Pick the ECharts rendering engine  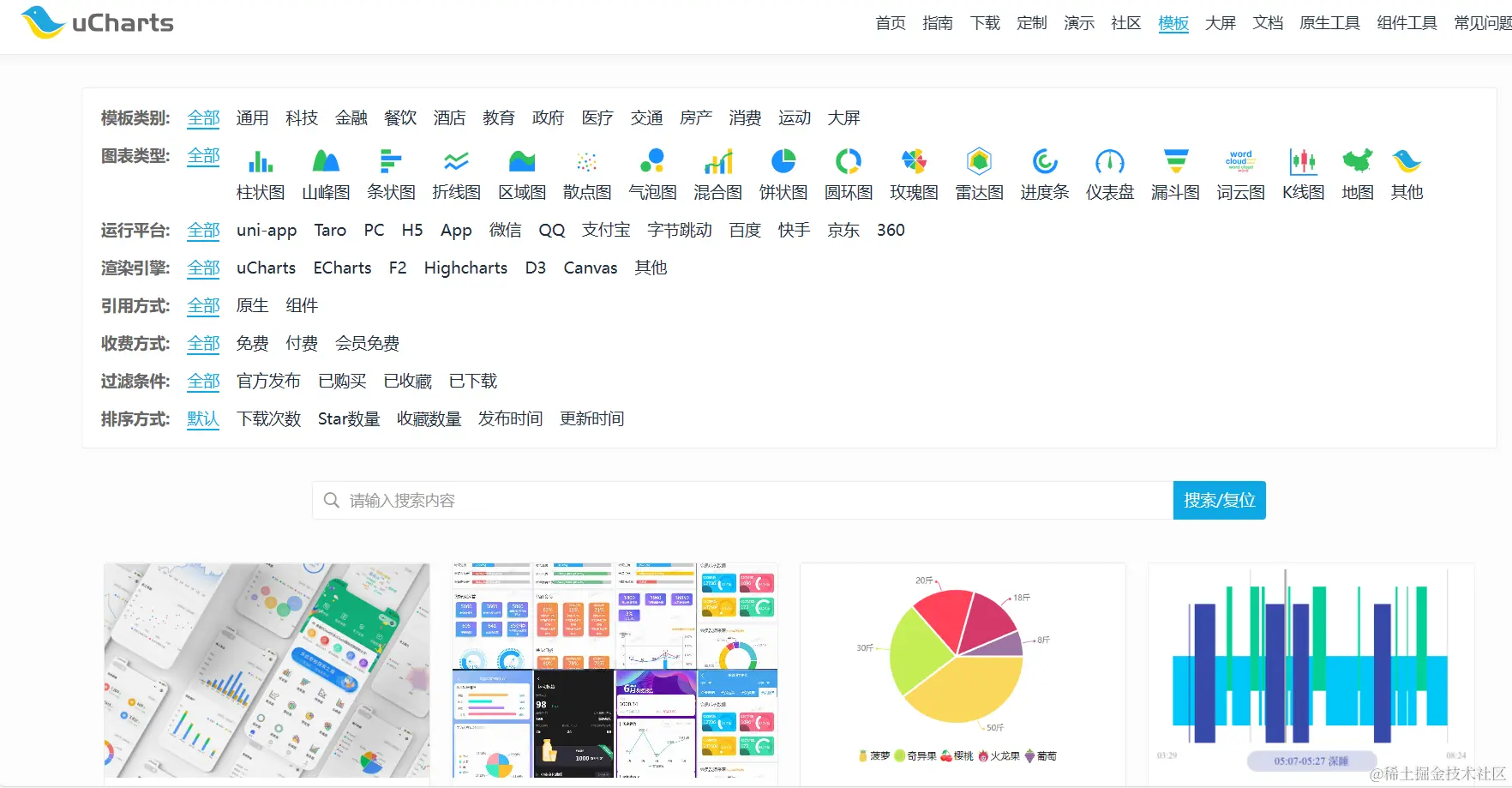click(343, 268)
